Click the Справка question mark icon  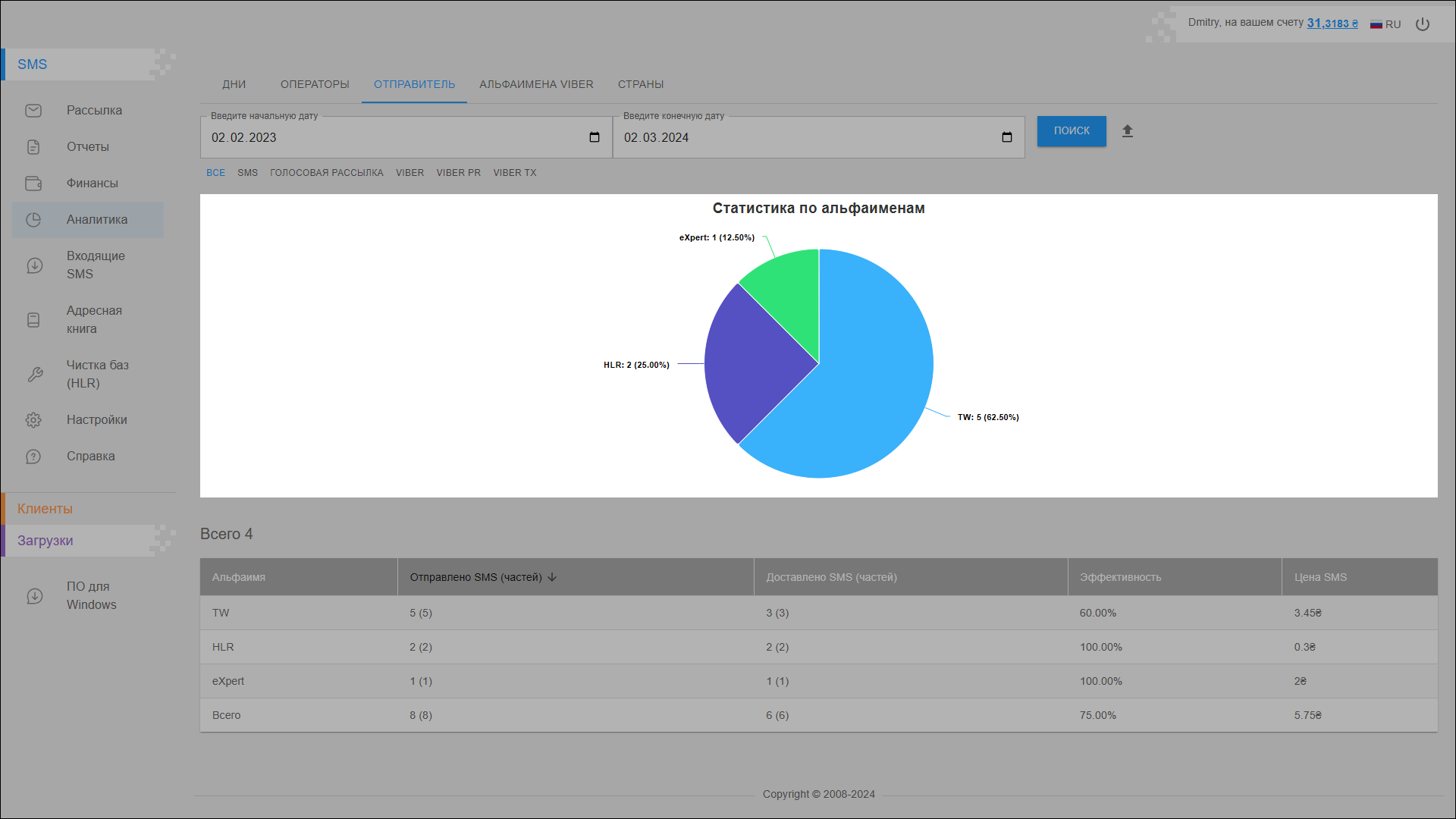33,457
